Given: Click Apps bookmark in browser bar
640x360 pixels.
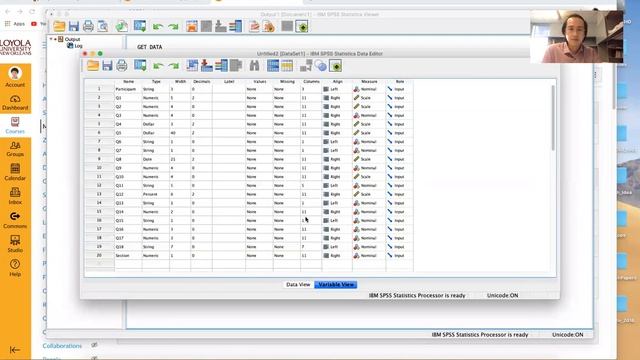Looking at the screenshot, I should 15,24.
